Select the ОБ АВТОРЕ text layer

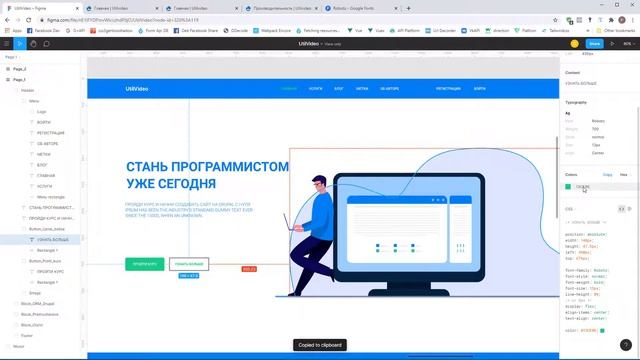pyautogui.click(x=47, y=143)
